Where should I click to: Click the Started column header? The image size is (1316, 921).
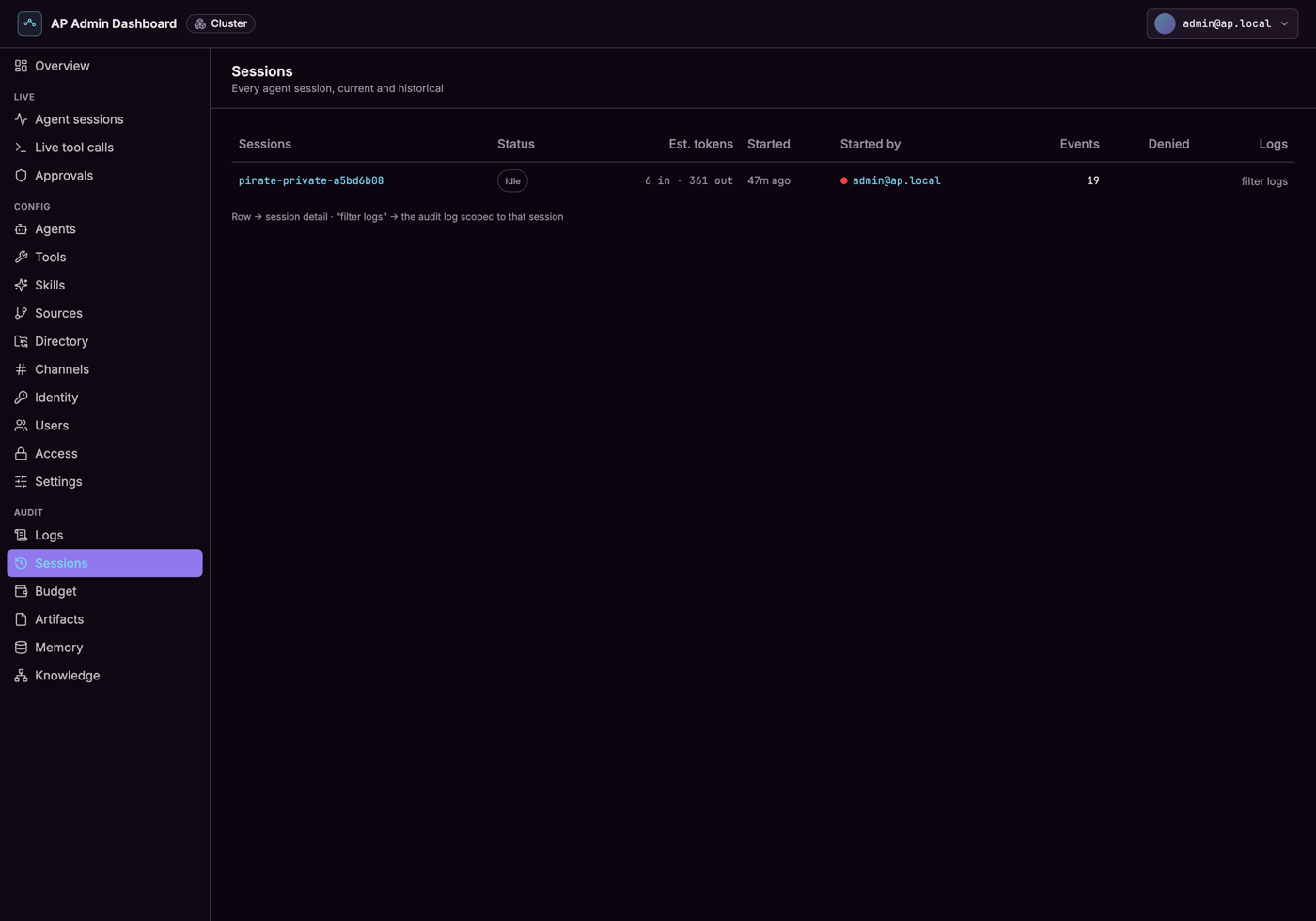[x=768, y=144]
